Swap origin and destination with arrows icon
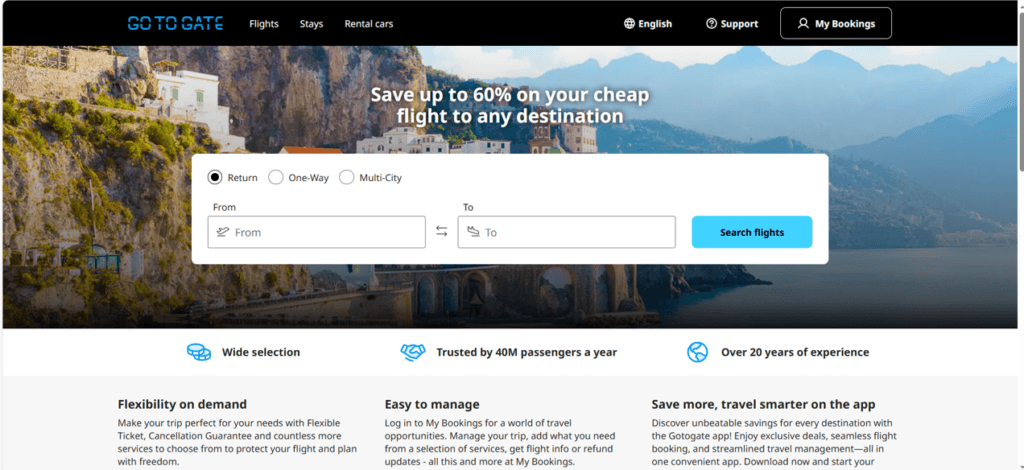The image size is (1024, 470). (442, 231)
